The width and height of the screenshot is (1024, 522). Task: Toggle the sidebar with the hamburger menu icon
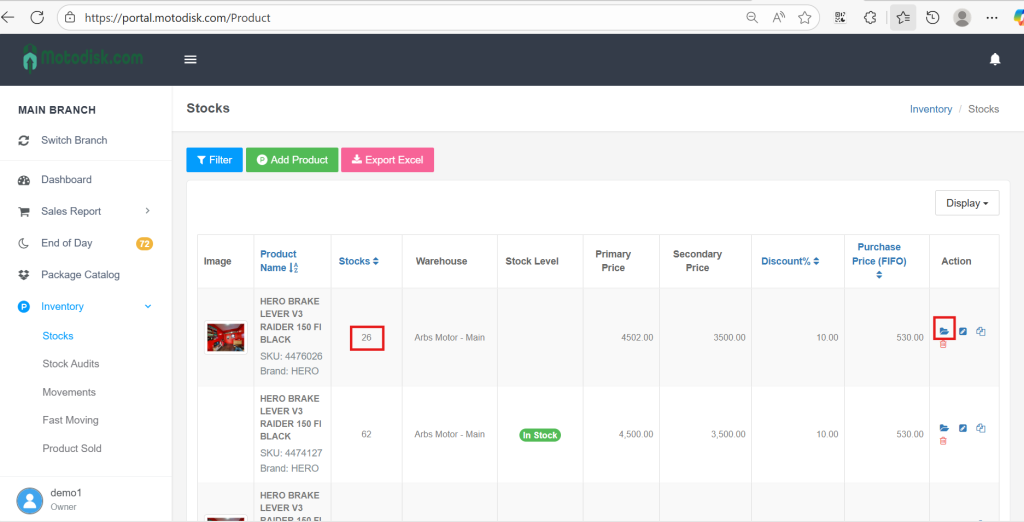click(x=191, y=60)
